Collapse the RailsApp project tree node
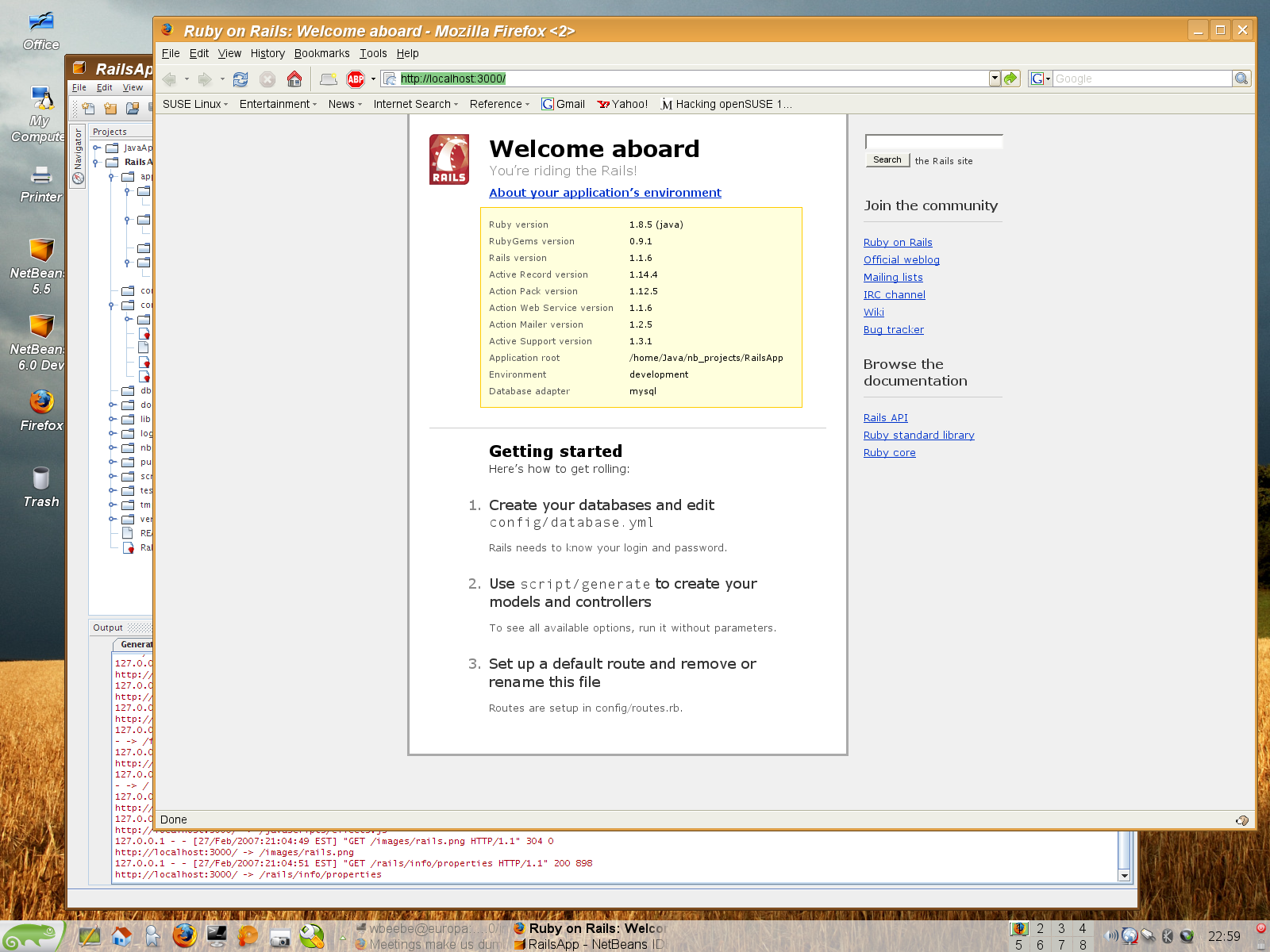 (96, 162)
